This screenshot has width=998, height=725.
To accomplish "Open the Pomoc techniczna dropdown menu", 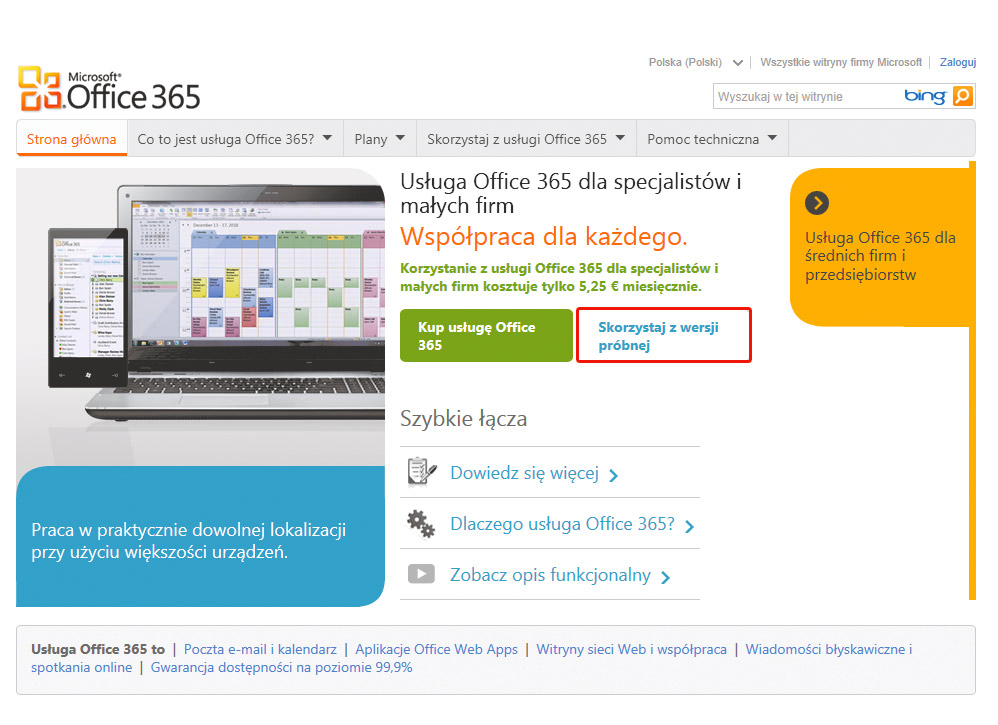I will [712, 139].
